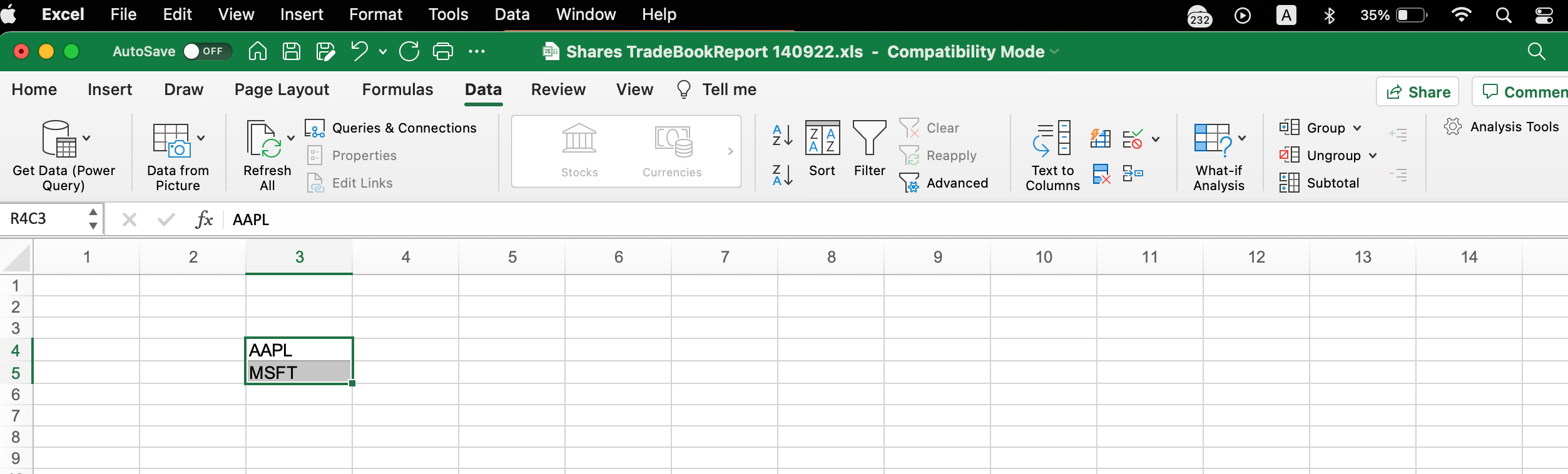This screenshot has width=1568, height=474.
Task: Open the Format menu in menu bar
Action: coord(375,14)
